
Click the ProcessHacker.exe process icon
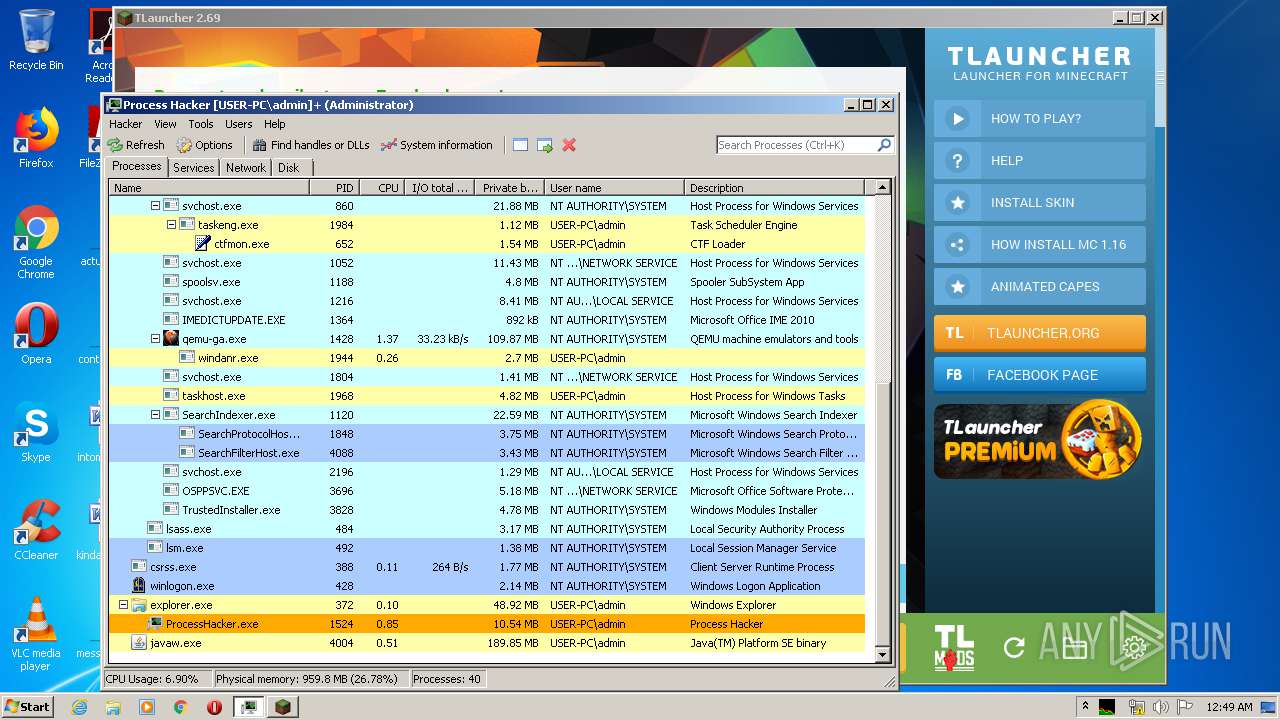(155, 624)
